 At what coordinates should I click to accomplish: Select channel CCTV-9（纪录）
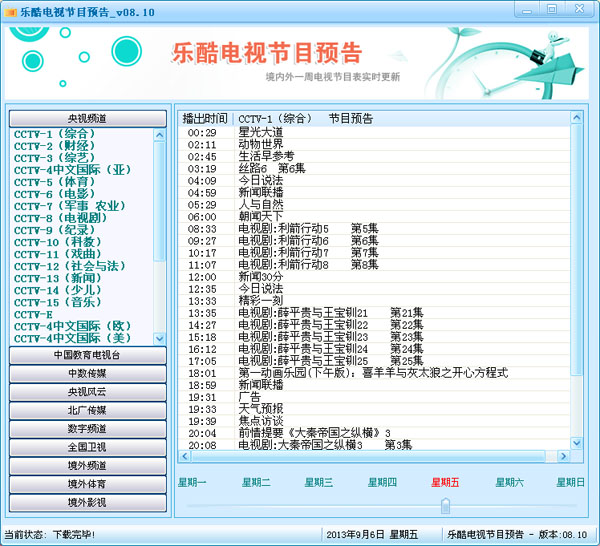54,230
